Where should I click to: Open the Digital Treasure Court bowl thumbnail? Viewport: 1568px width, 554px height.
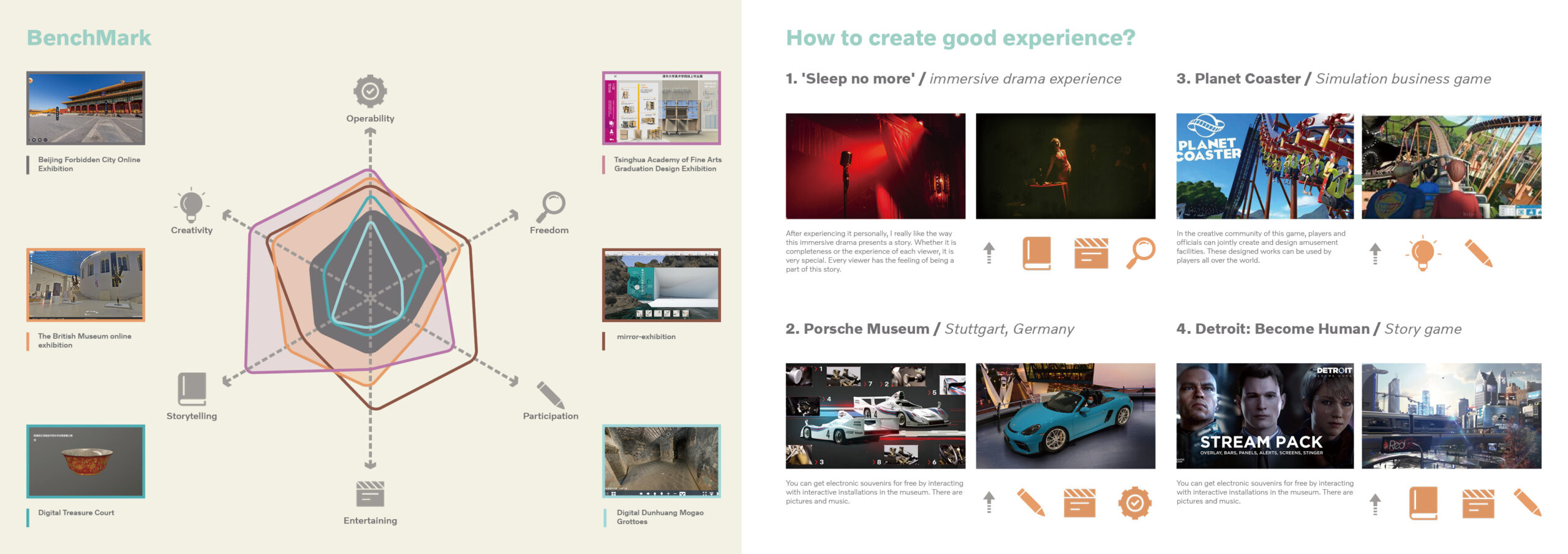tap(86, 461)
